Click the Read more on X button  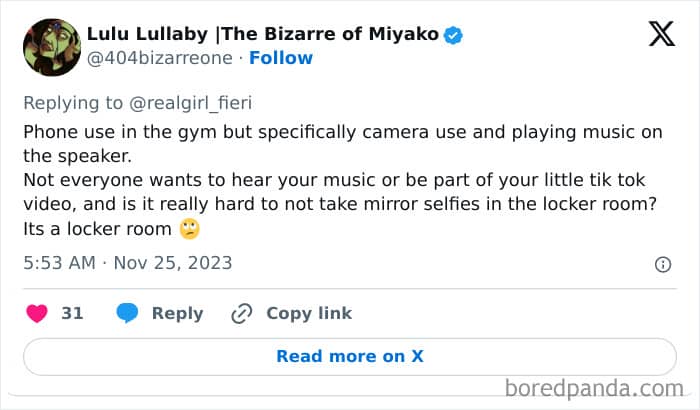[350, 356]
